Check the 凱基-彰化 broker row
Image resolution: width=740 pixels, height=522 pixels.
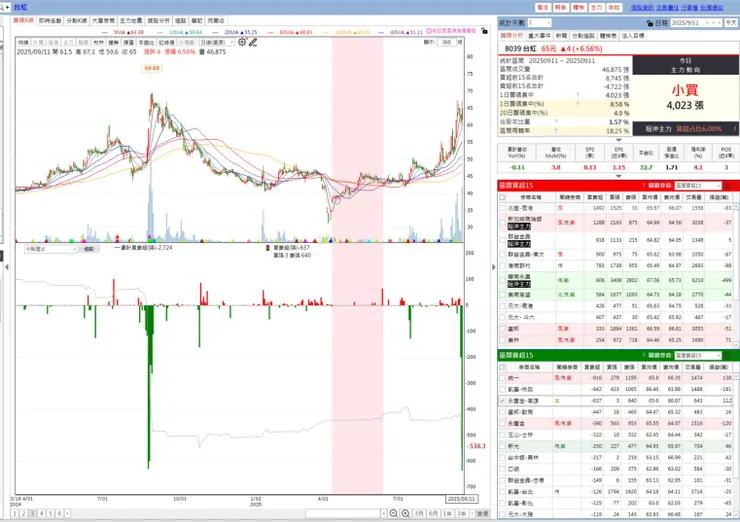point(502,503)
